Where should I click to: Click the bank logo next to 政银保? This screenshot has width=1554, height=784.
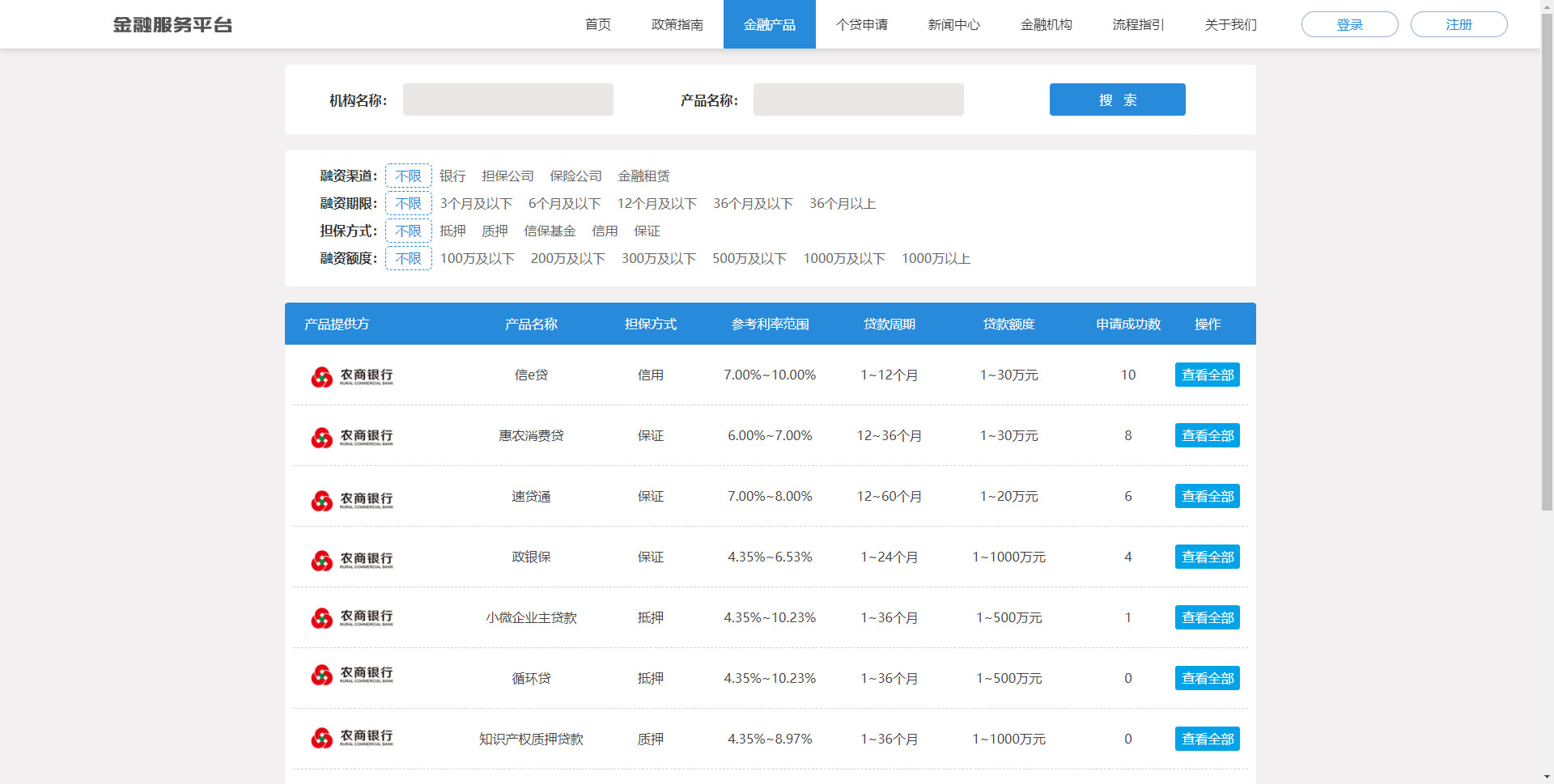[x=351, y=557]
